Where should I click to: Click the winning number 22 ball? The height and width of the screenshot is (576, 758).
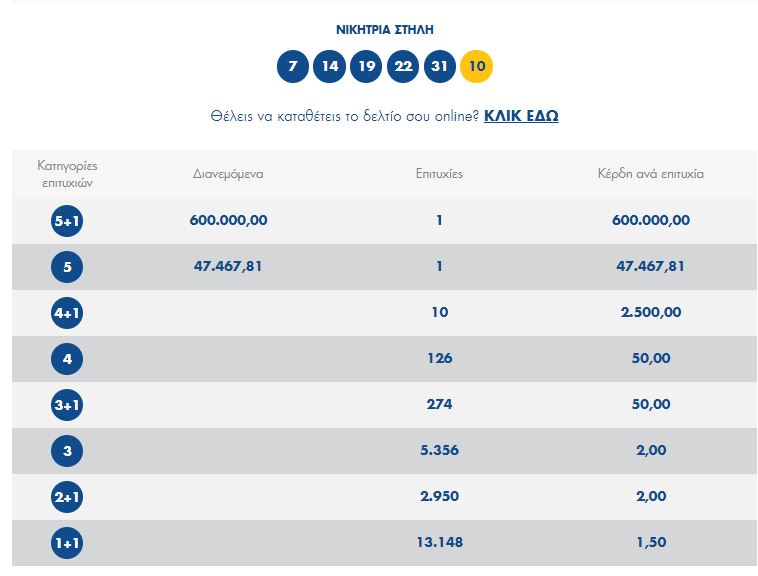click(x=403, y=67)
